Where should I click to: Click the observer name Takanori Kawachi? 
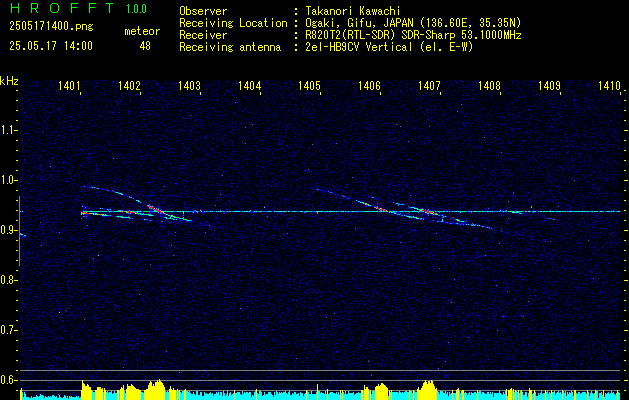[x=353, y=12]
